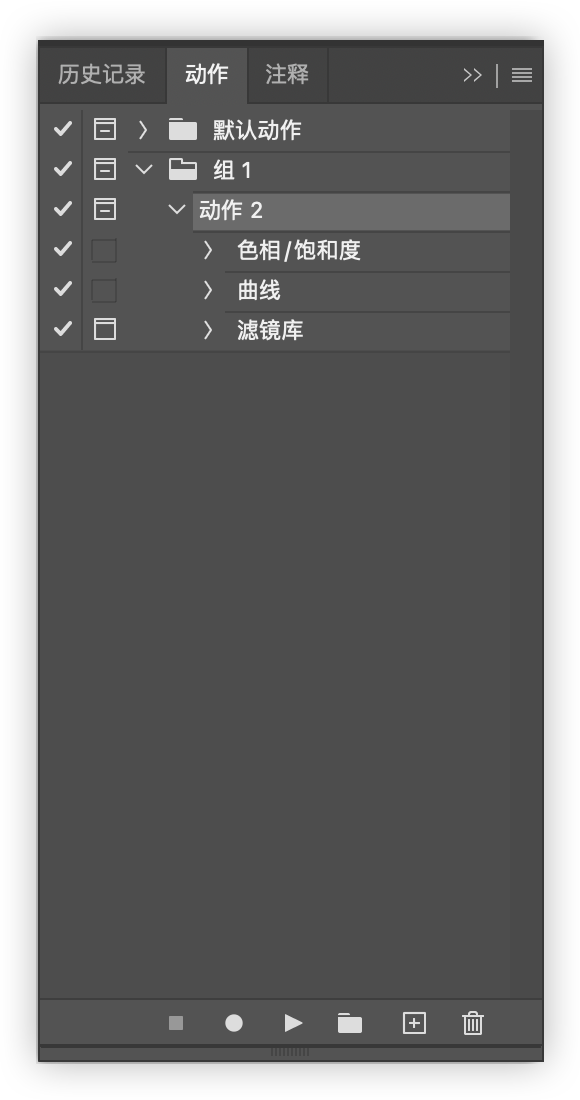
Task: Expand the 默认动作 folder
Action: point(143,129)
